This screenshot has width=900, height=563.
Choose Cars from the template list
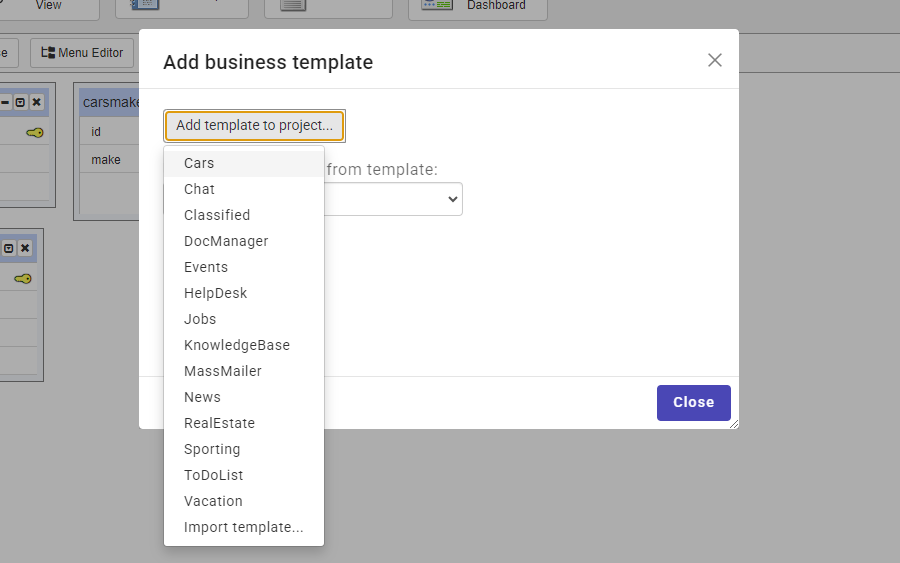(199, 163)
